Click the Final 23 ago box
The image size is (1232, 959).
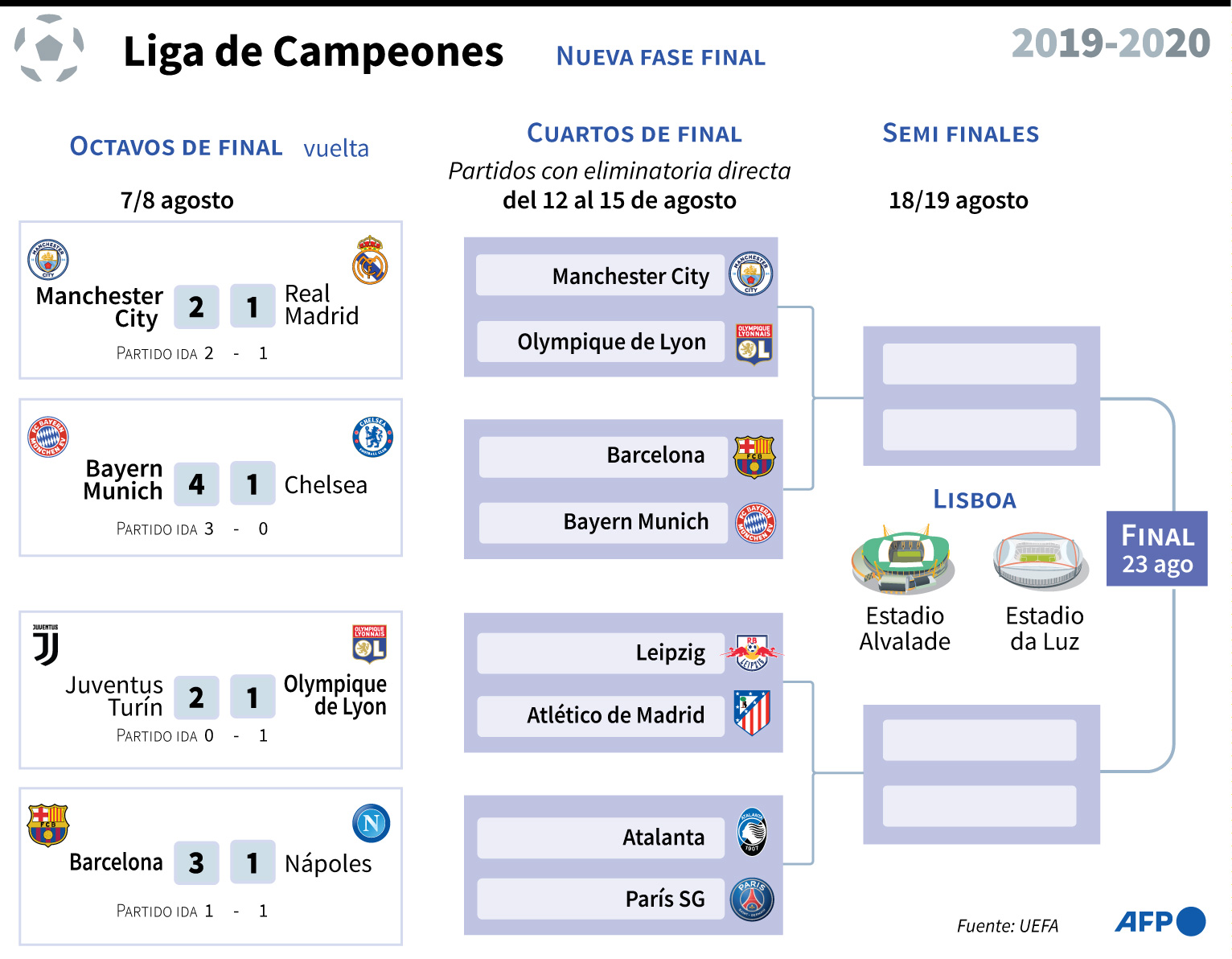1156,549
